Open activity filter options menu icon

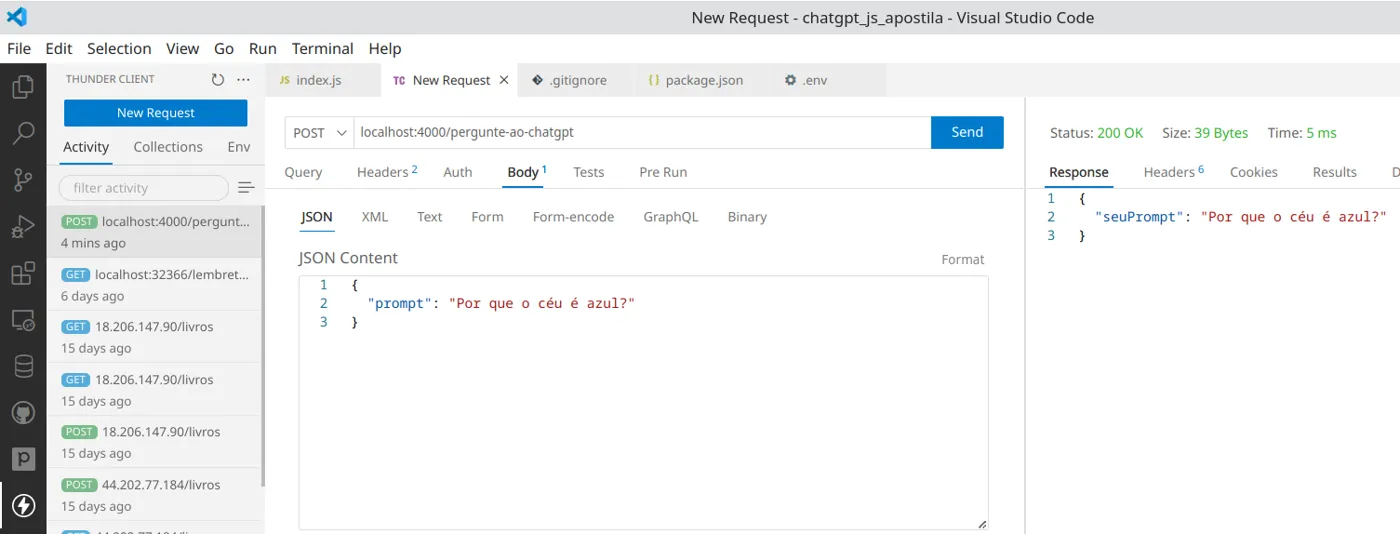[x=246, y=188]
